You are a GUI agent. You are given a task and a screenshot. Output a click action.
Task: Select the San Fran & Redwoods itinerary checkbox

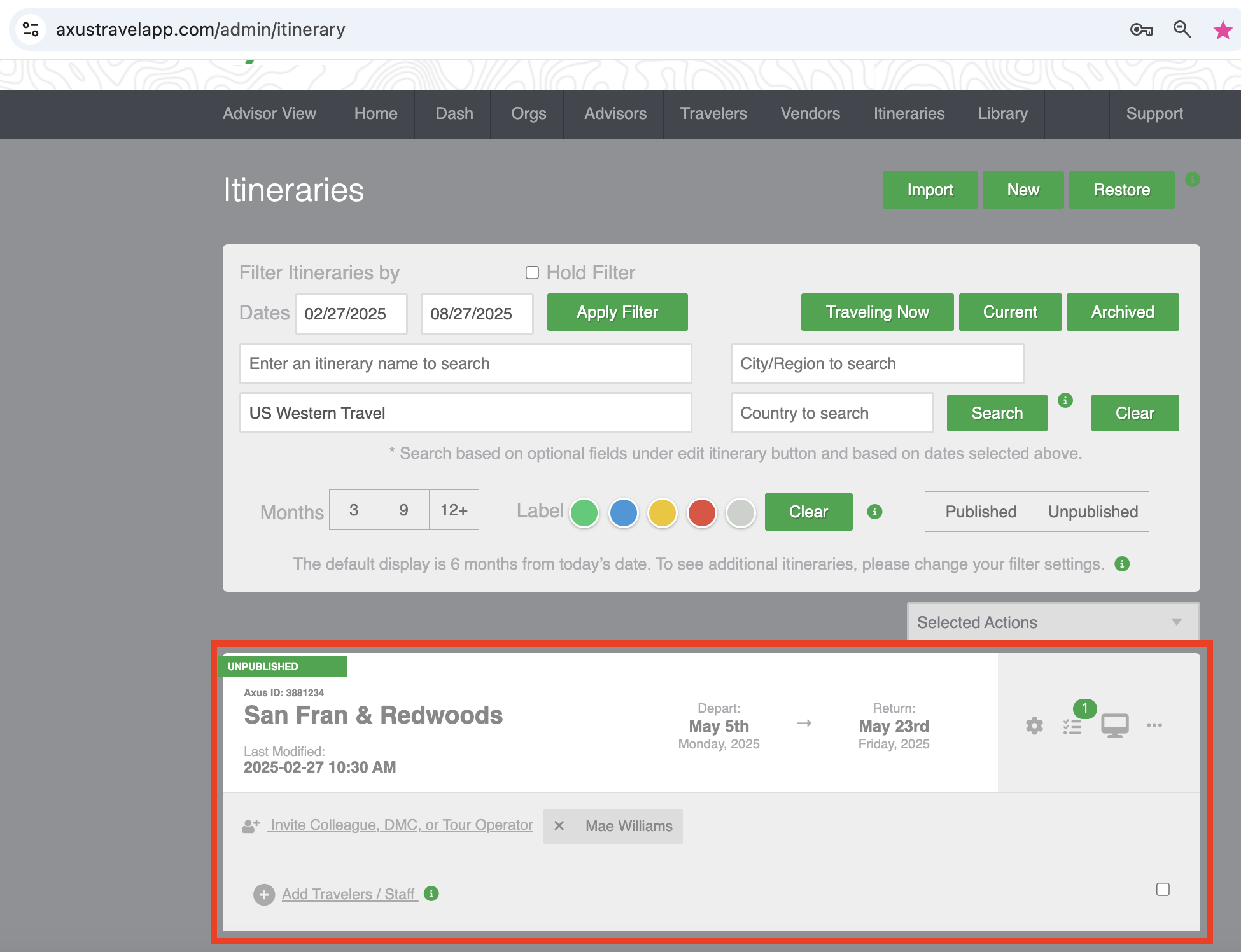pos(1163,889)
